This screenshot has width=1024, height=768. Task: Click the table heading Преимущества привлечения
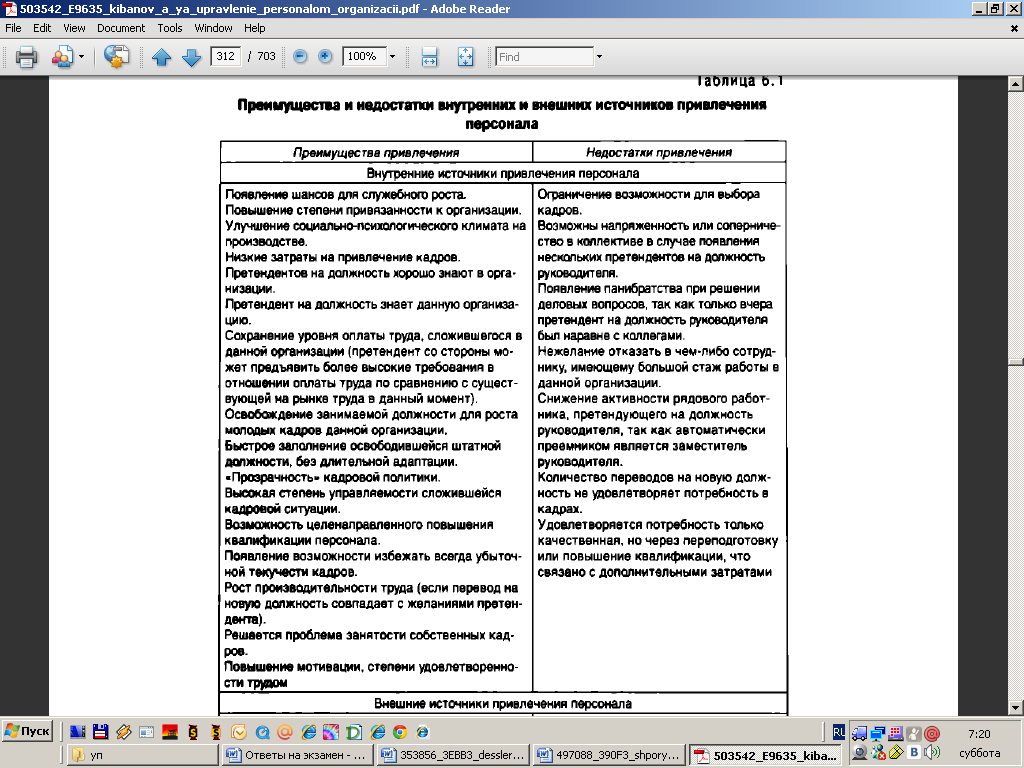[x=376, y=153]
